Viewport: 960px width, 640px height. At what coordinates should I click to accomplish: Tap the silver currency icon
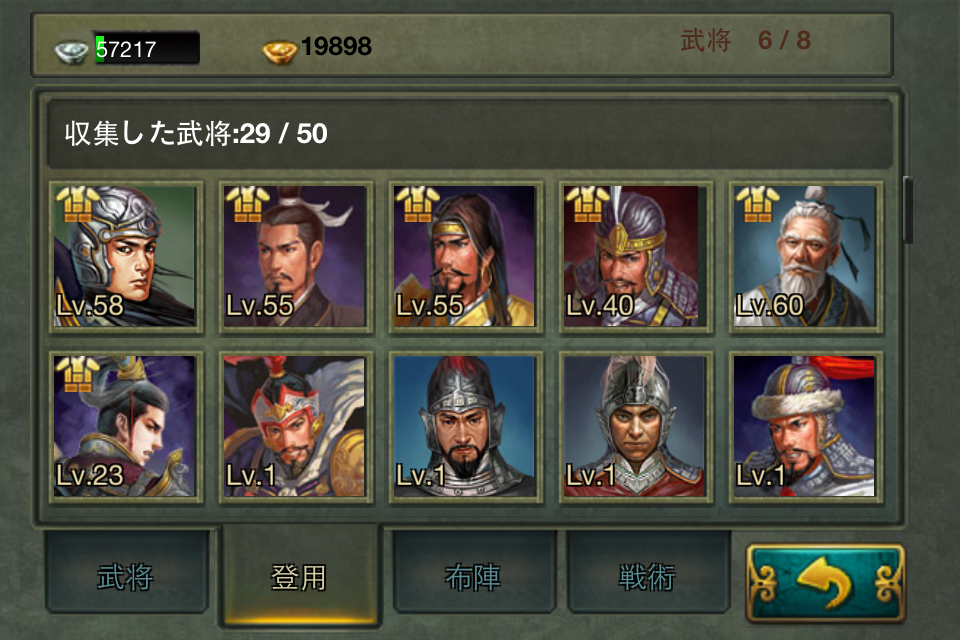71,52
